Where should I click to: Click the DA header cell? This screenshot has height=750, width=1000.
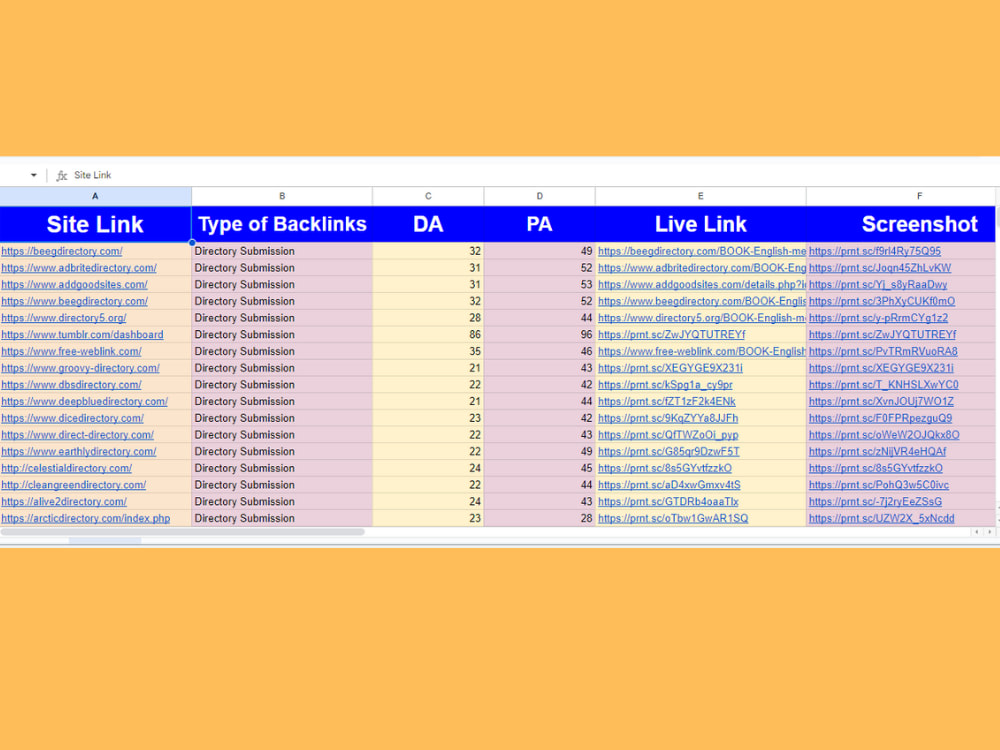pyautogui.click(x=428, y=224)
